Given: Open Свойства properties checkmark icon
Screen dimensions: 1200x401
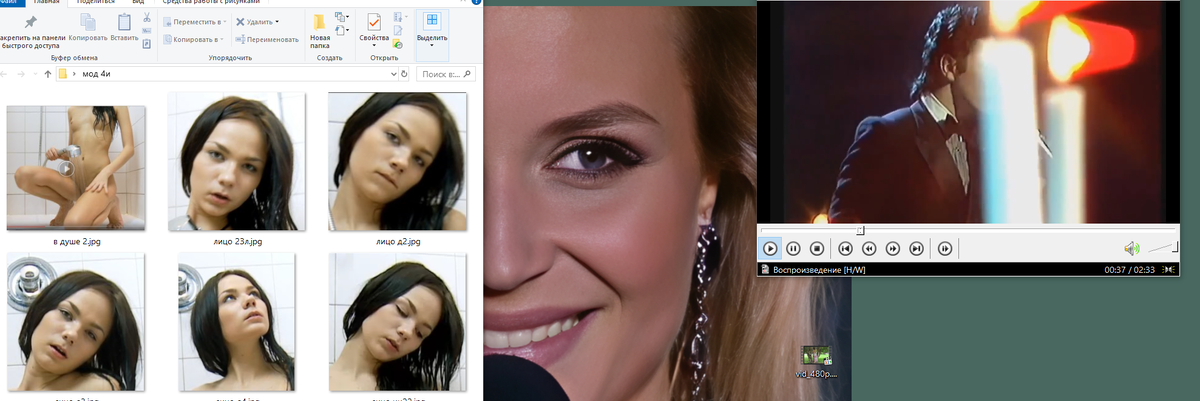Looking at the screenshot, I should point(374,22).
